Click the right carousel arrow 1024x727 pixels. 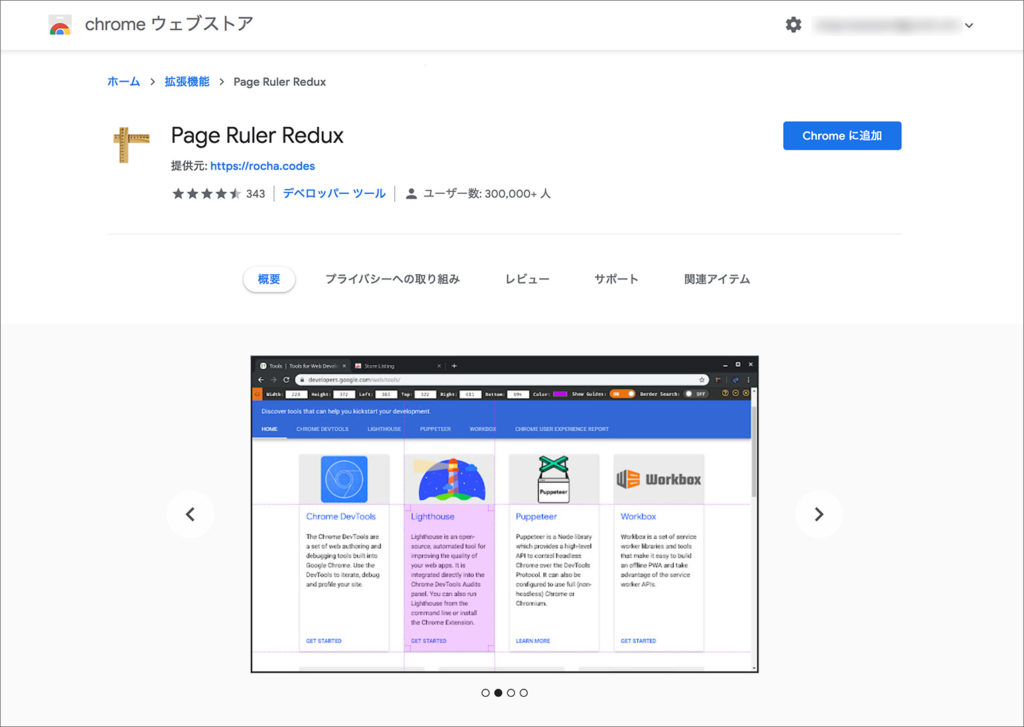[819, 514]
